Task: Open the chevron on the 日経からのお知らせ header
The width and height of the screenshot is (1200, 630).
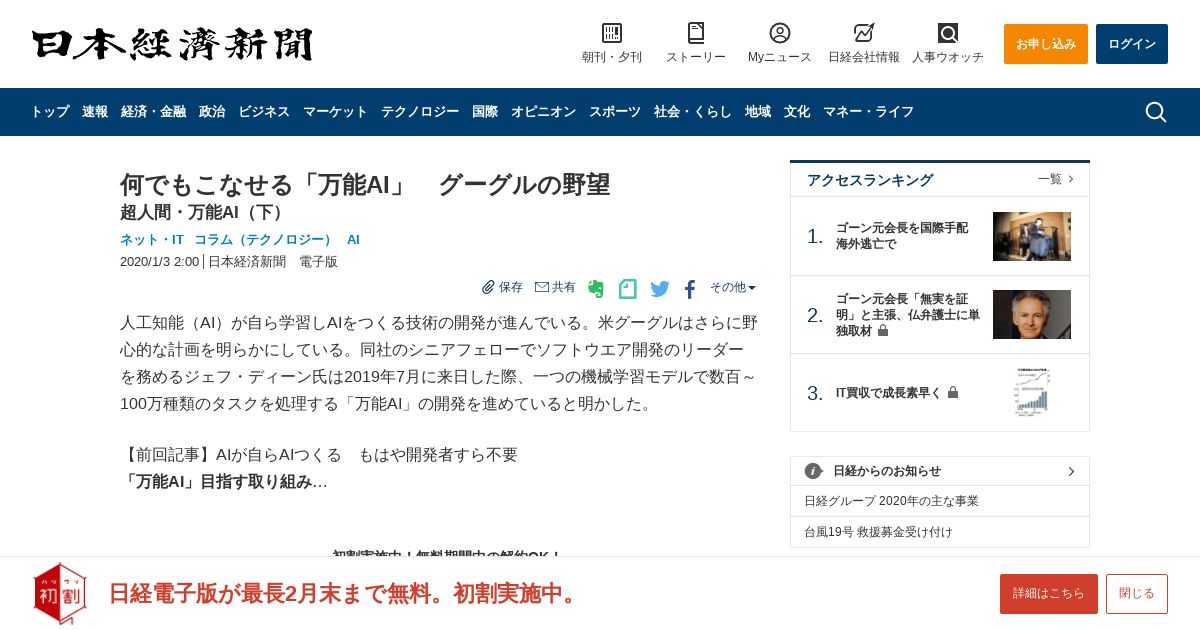Action: [1071, 471]
